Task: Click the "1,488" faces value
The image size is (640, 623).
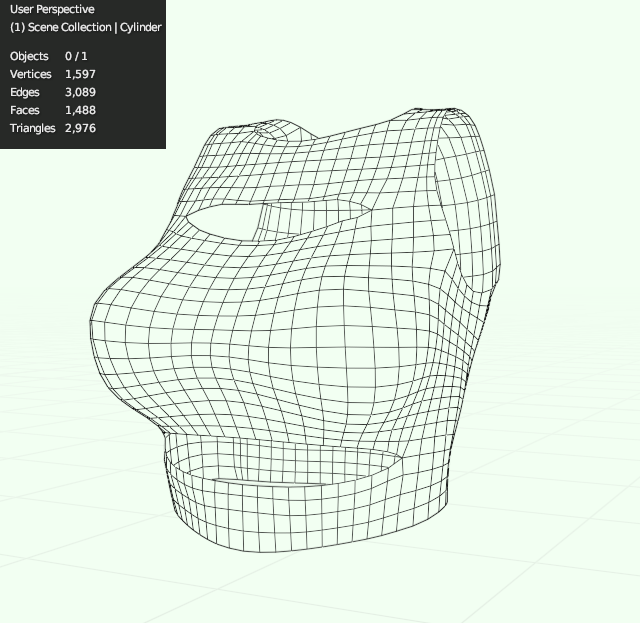Action: (x=80, y=110)
